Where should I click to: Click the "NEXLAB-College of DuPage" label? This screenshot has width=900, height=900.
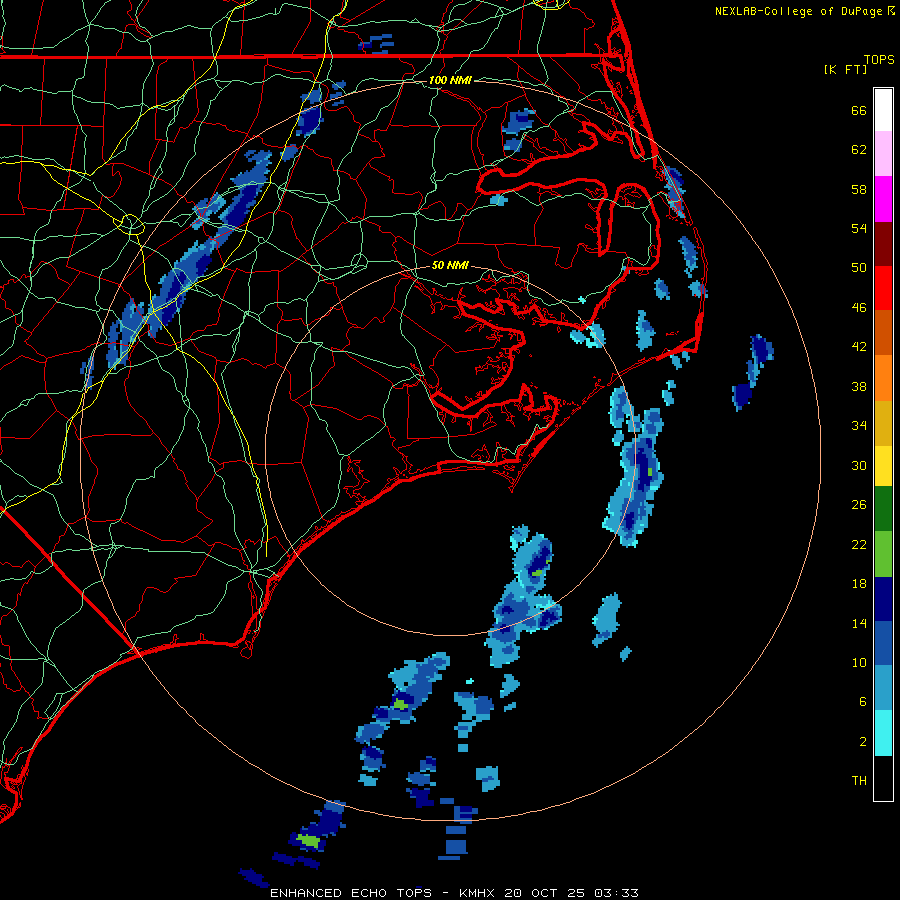(798, 11)
